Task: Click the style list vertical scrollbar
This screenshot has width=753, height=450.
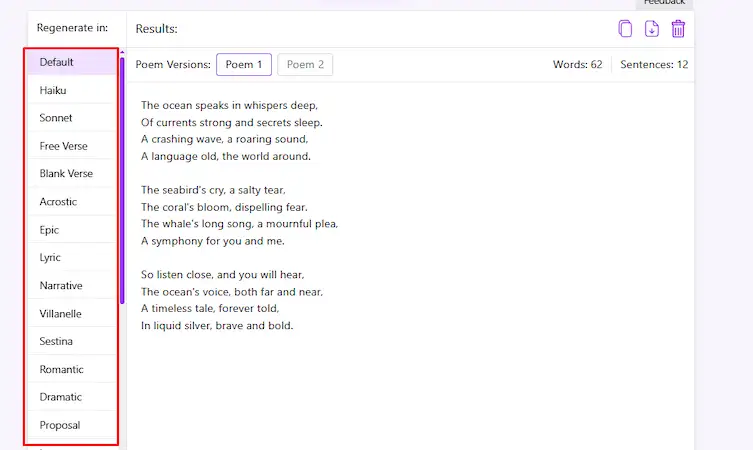Action: 122,180
